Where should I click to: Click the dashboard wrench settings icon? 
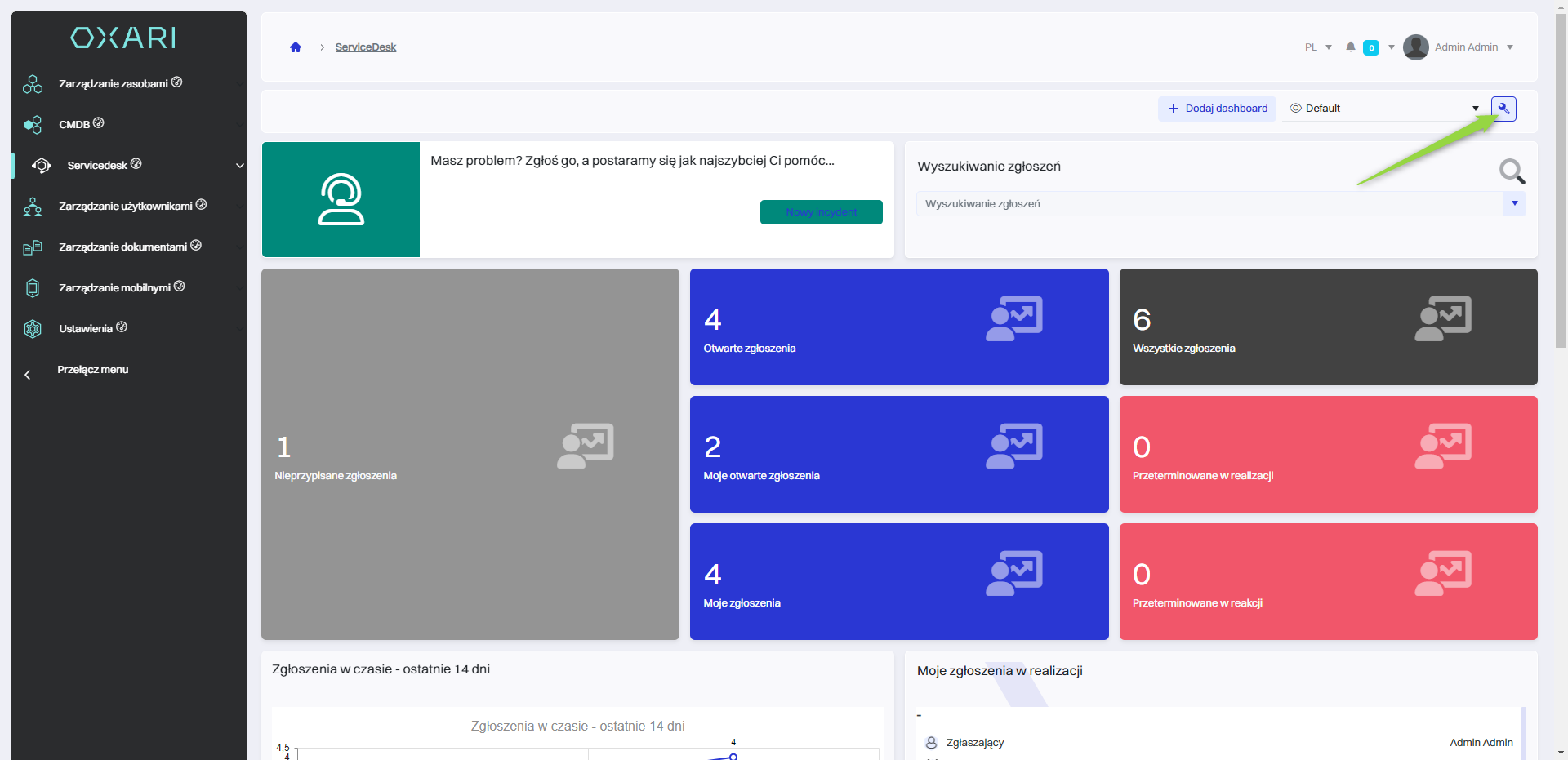tap(1503, 109)
